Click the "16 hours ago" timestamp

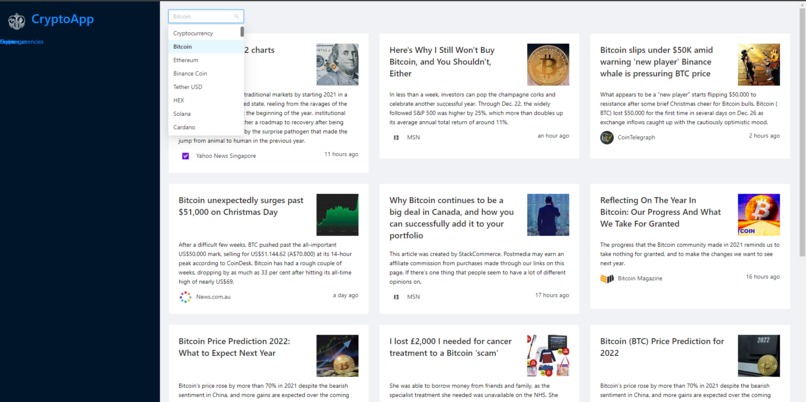[763, 277]
